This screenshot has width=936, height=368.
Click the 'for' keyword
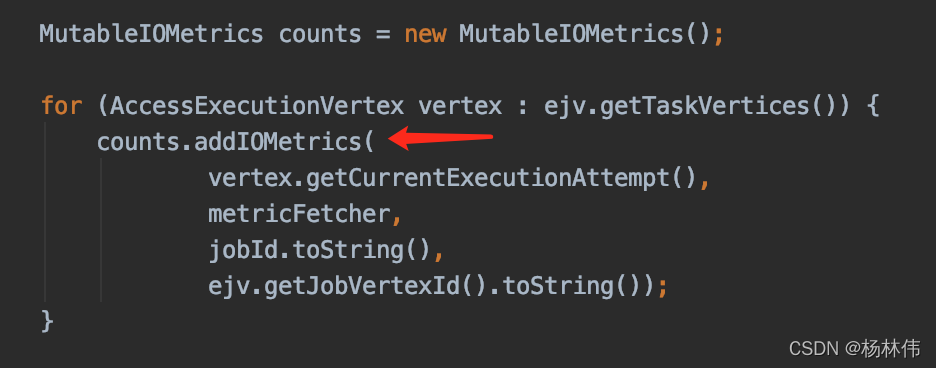click(x=61, y=106)
